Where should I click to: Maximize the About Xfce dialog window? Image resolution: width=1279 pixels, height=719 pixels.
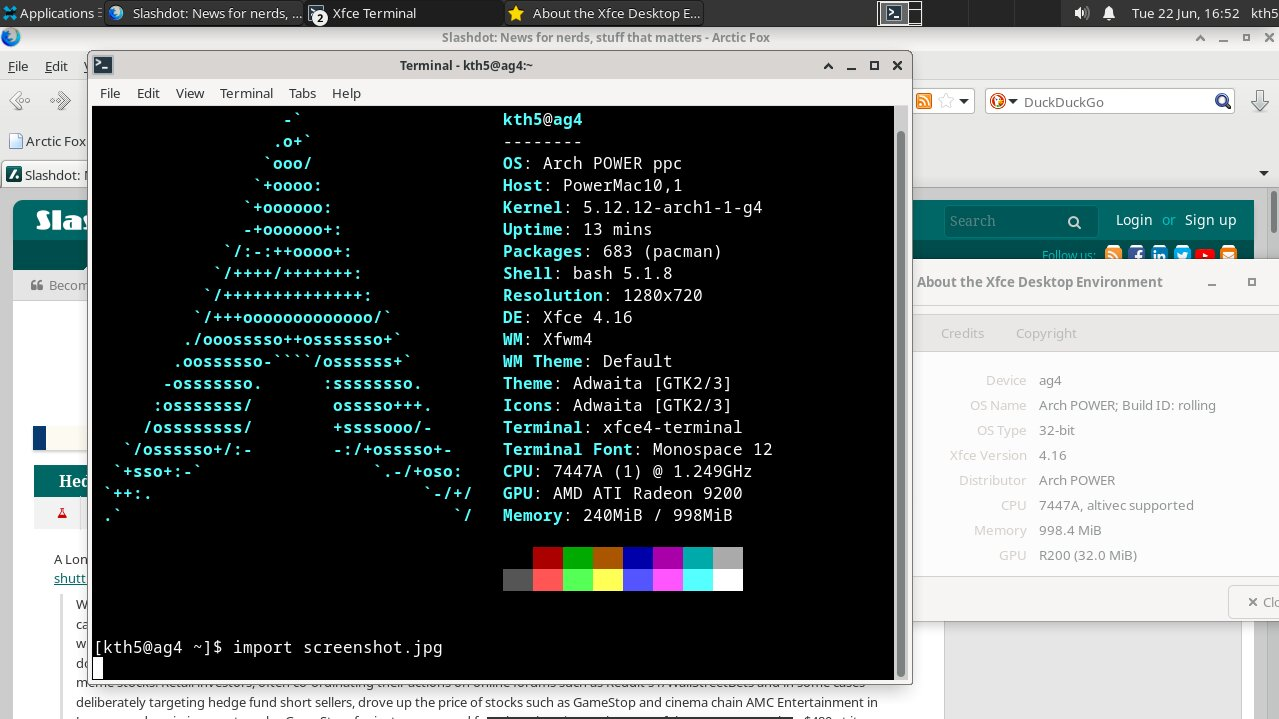[x=1252, y=282]
